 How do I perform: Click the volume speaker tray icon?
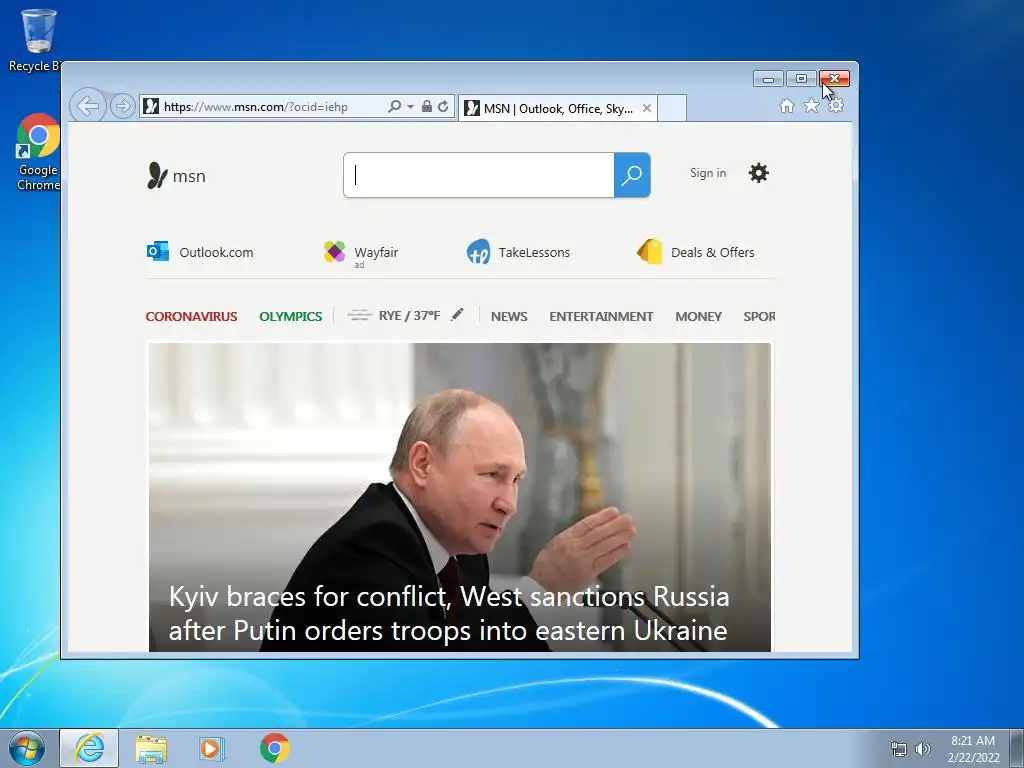click(x=922, y=749)
